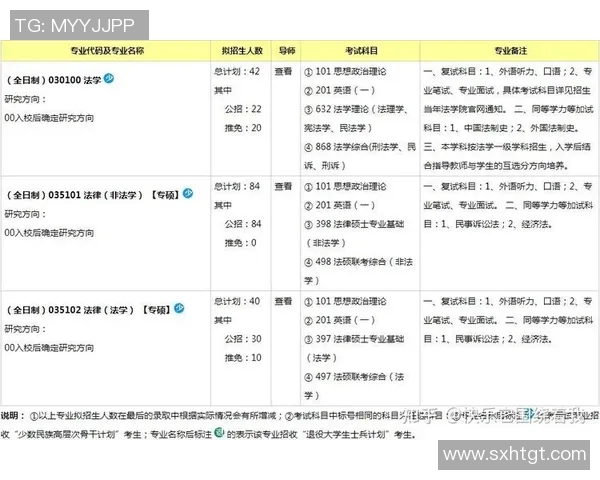Screen dimensions: 600x480
Task: Click subject ④ 498 法硕联考综合
Action: pos(359,271)
